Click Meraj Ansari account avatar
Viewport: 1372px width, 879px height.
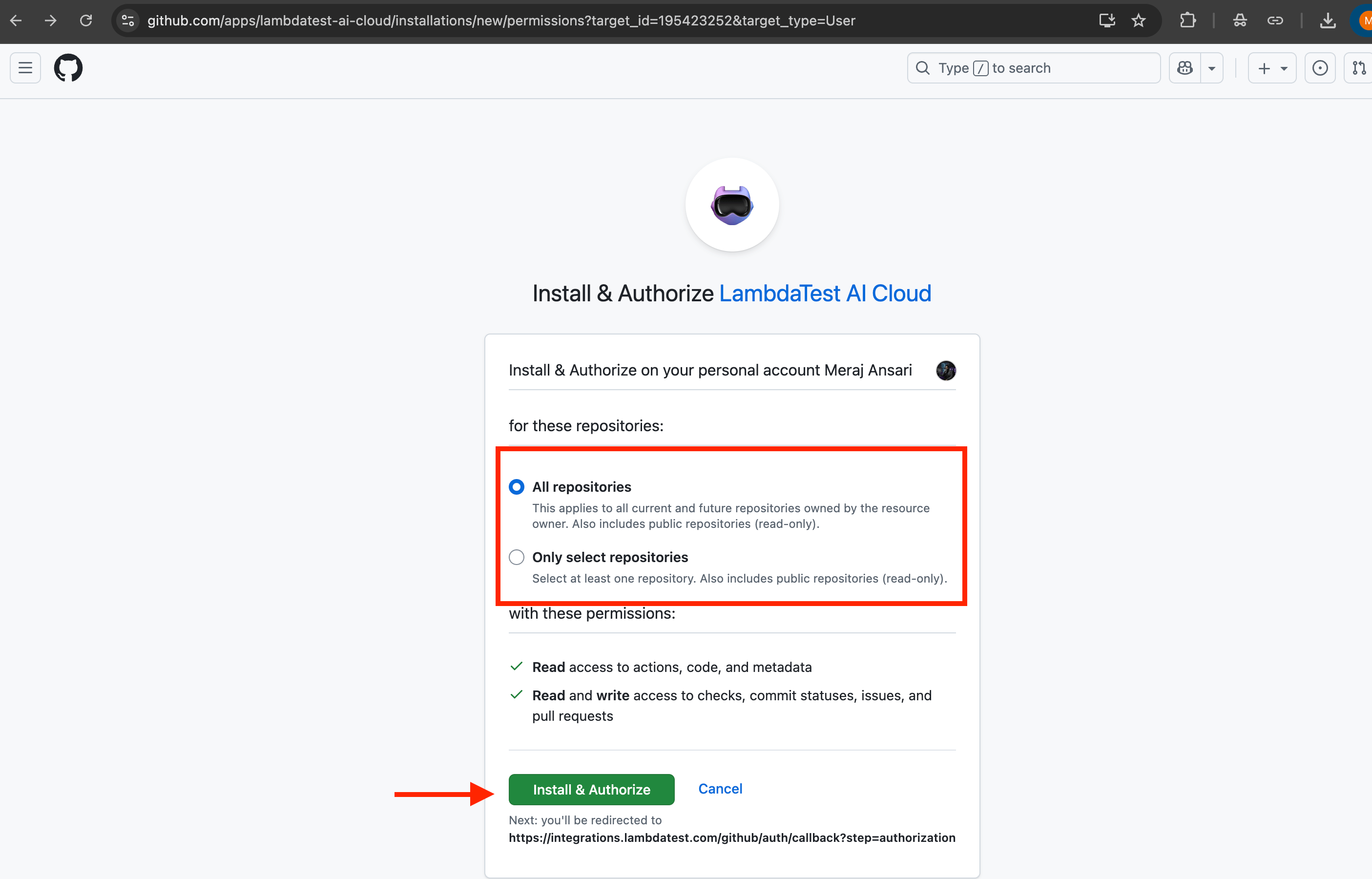click(x=946, y=371)
